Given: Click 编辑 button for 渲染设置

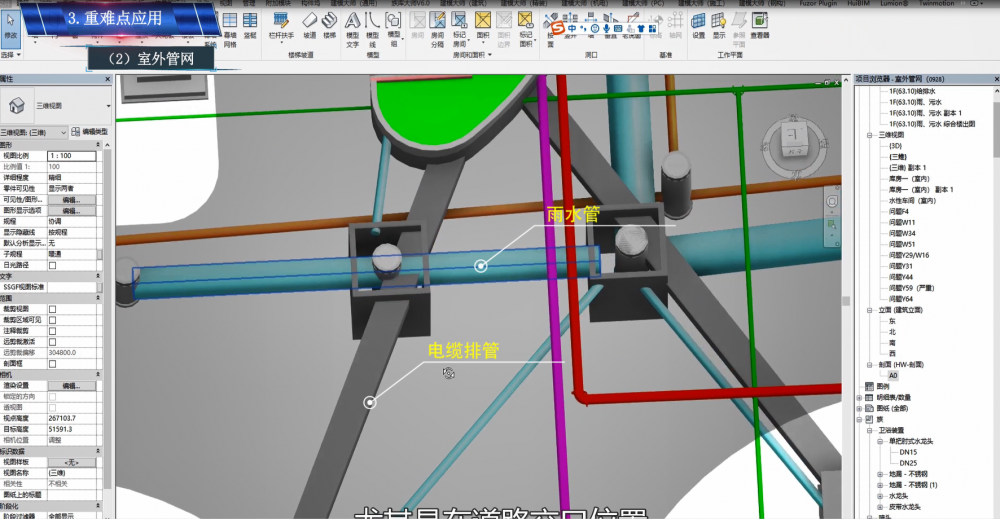Looking at the screenshot, I should tap(71, 385).
